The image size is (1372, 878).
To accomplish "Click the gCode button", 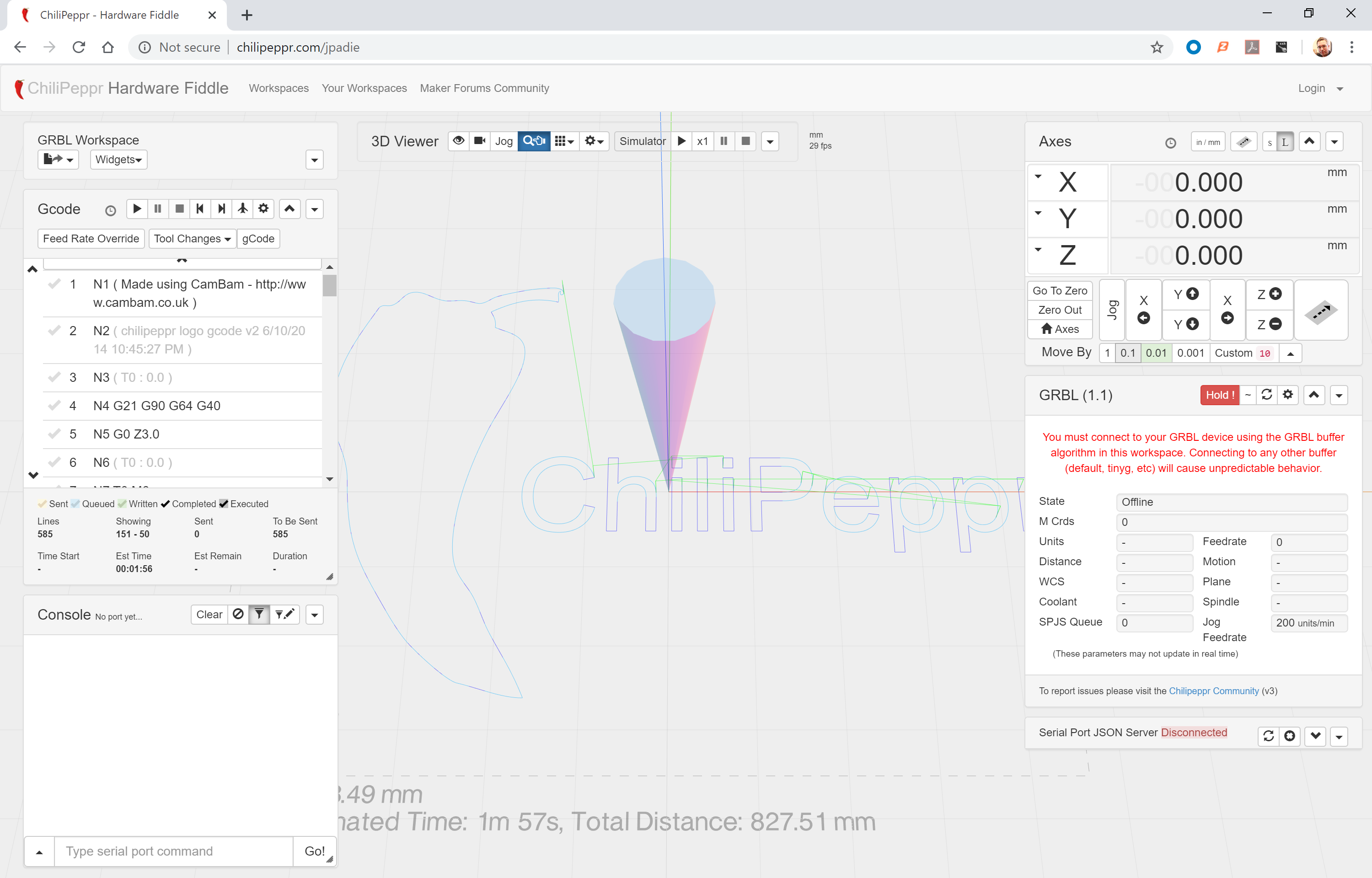I will pos(258,238).
